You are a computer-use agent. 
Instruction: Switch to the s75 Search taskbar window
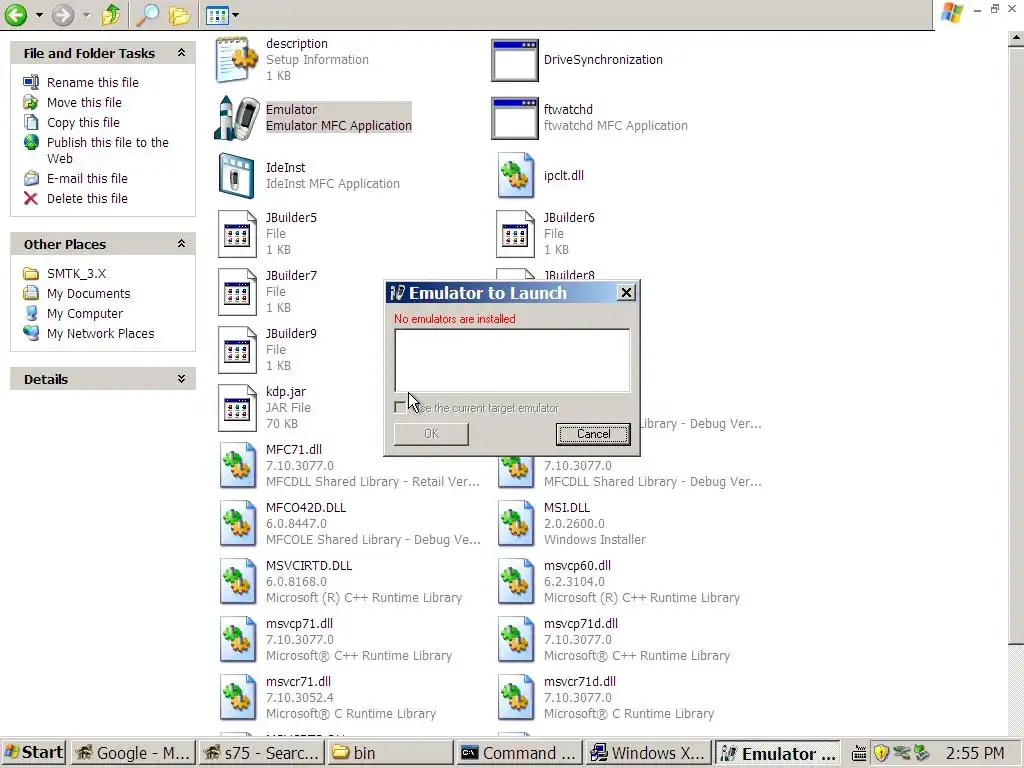(x=263, y=754)
